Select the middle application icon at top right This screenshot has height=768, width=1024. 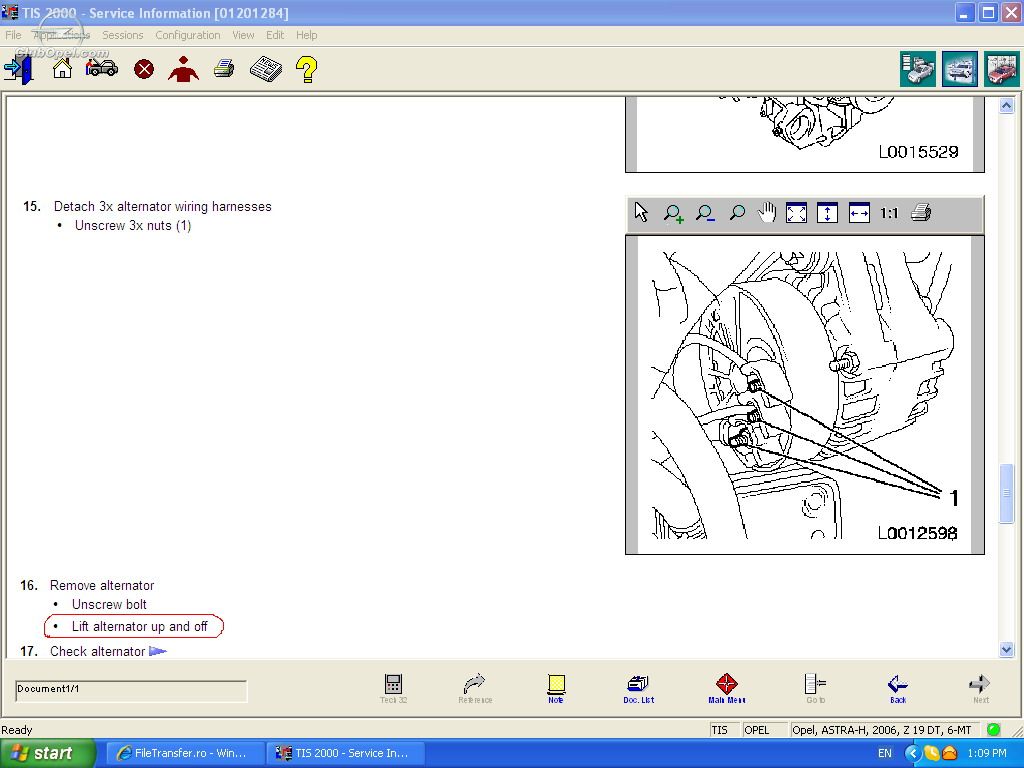(x=959, y=69)
